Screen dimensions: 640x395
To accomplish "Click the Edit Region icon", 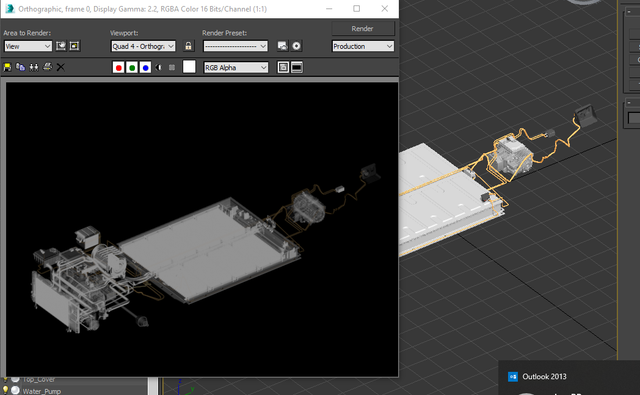I will 61,46.
